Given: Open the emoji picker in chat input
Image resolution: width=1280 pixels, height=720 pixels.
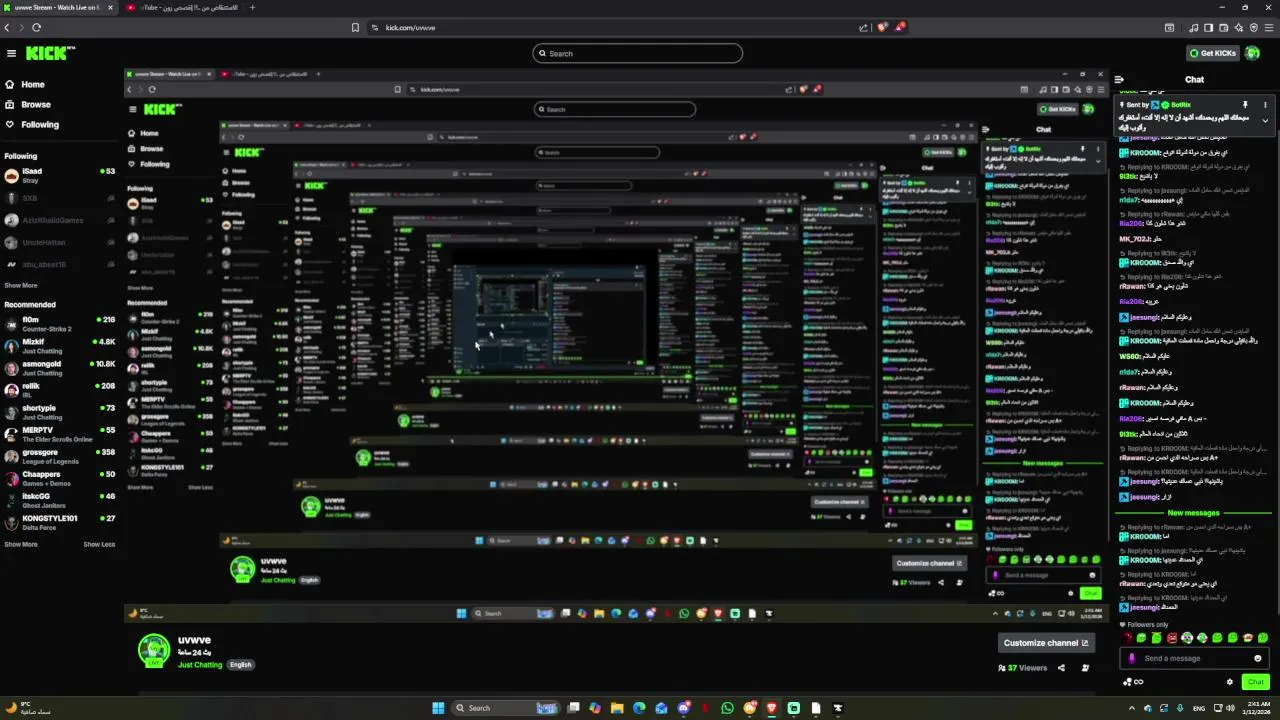Looking at the screenshot, I should 1258,658.
